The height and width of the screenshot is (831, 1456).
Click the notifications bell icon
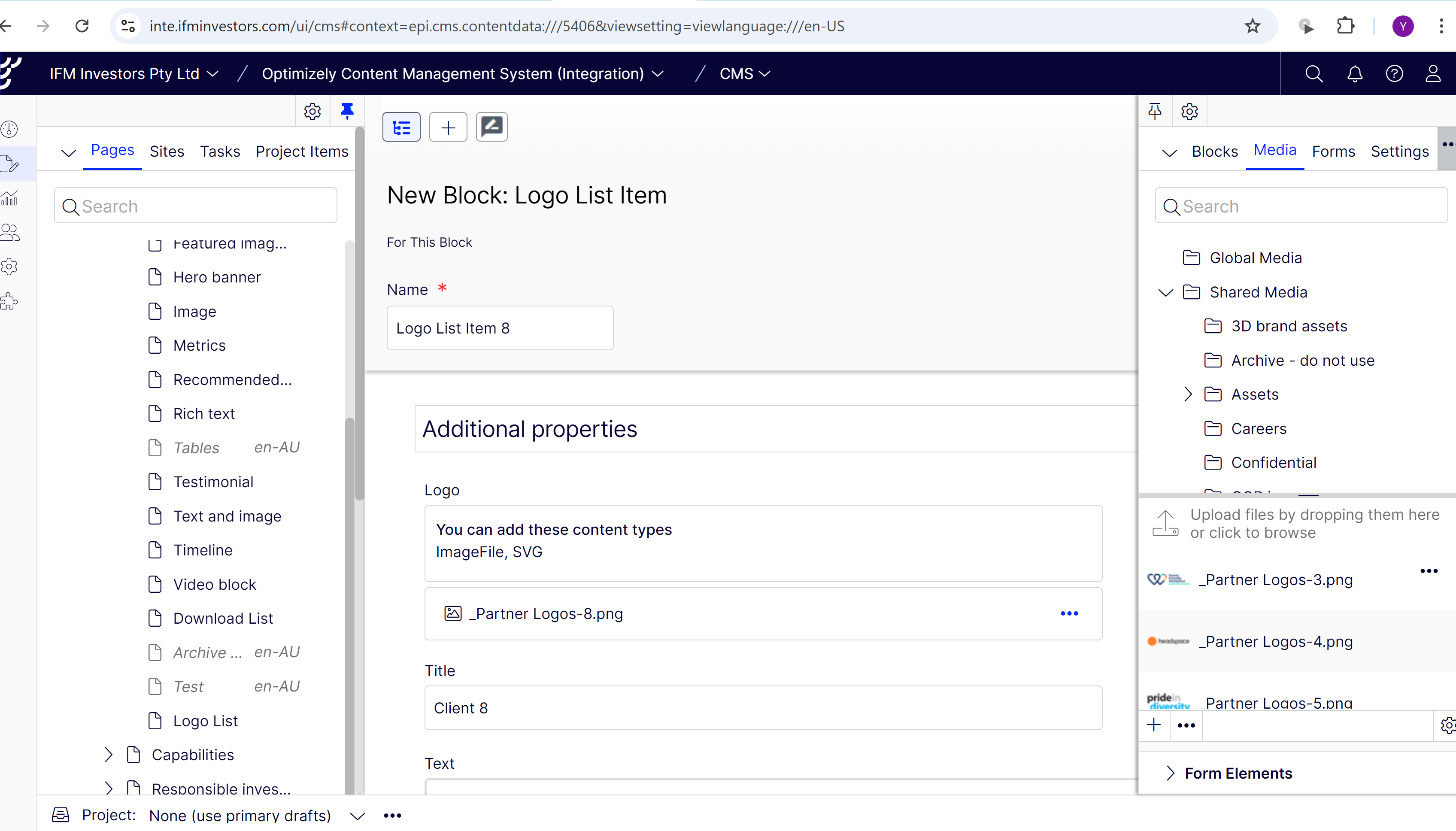(1354, 74)
